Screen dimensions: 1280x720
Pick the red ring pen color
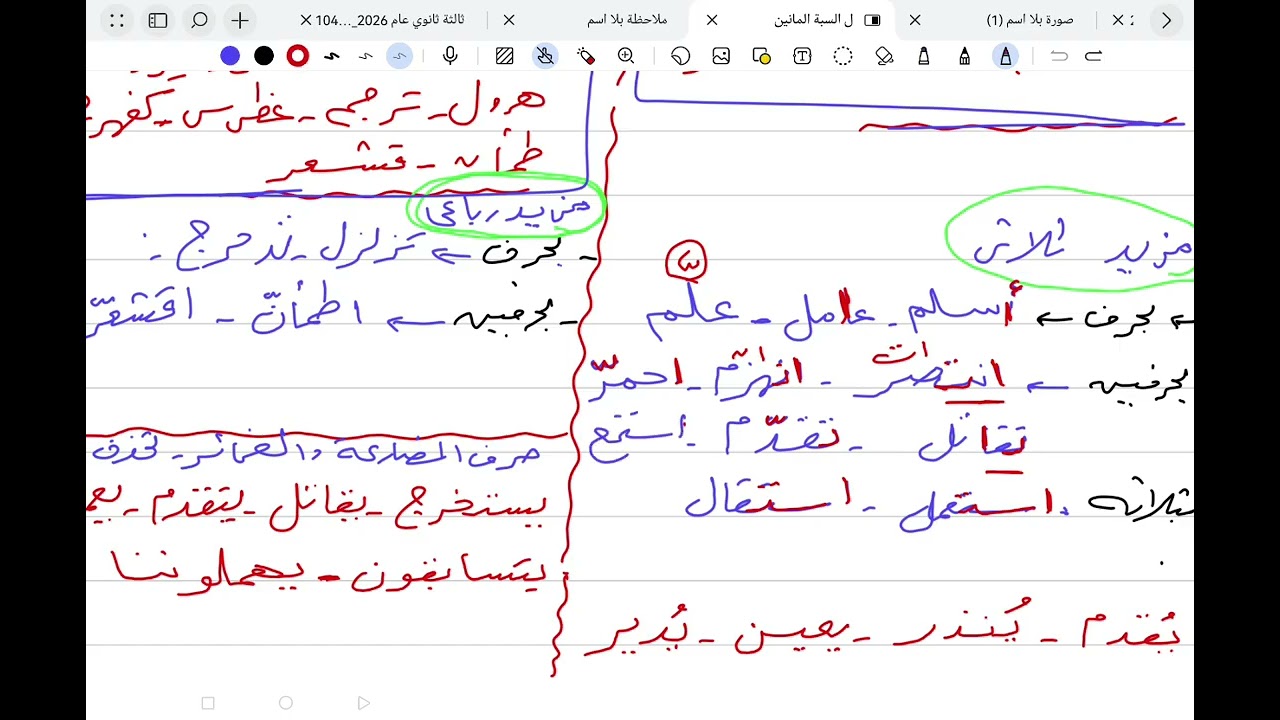pos(298,56)
